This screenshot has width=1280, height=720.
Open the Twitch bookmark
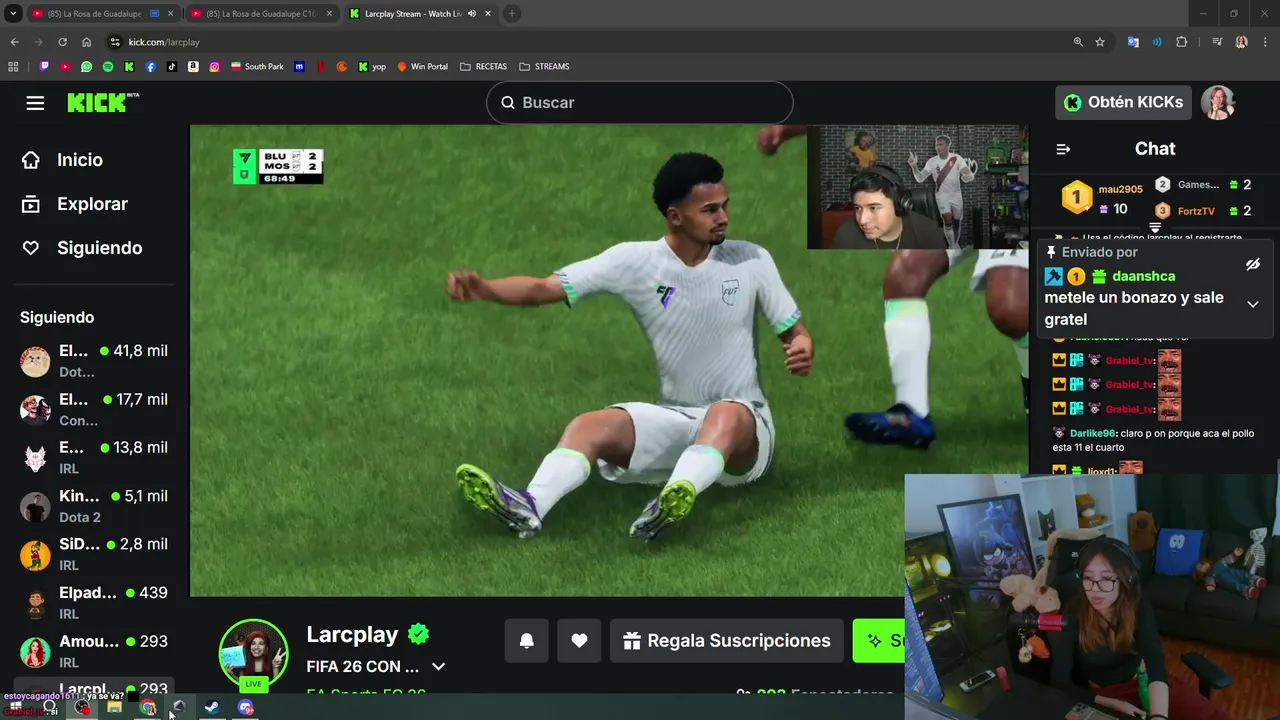[44, 67]
